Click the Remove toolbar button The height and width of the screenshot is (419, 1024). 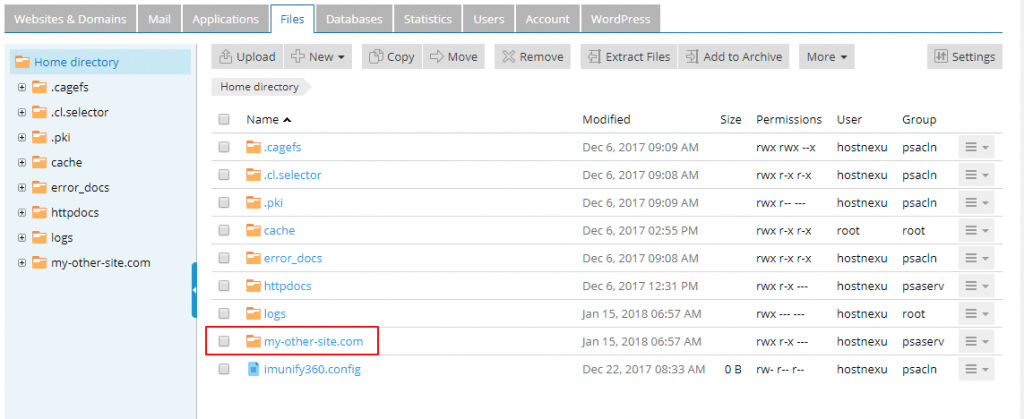tap(532, 57)
